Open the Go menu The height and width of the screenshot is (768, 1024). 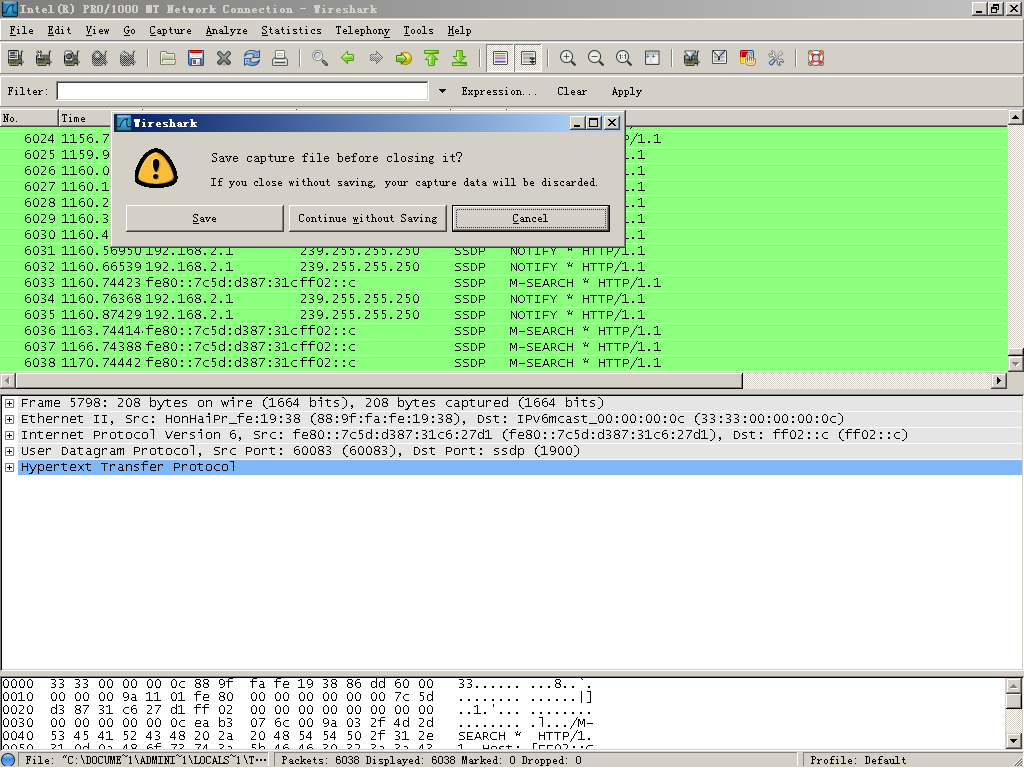129,31
